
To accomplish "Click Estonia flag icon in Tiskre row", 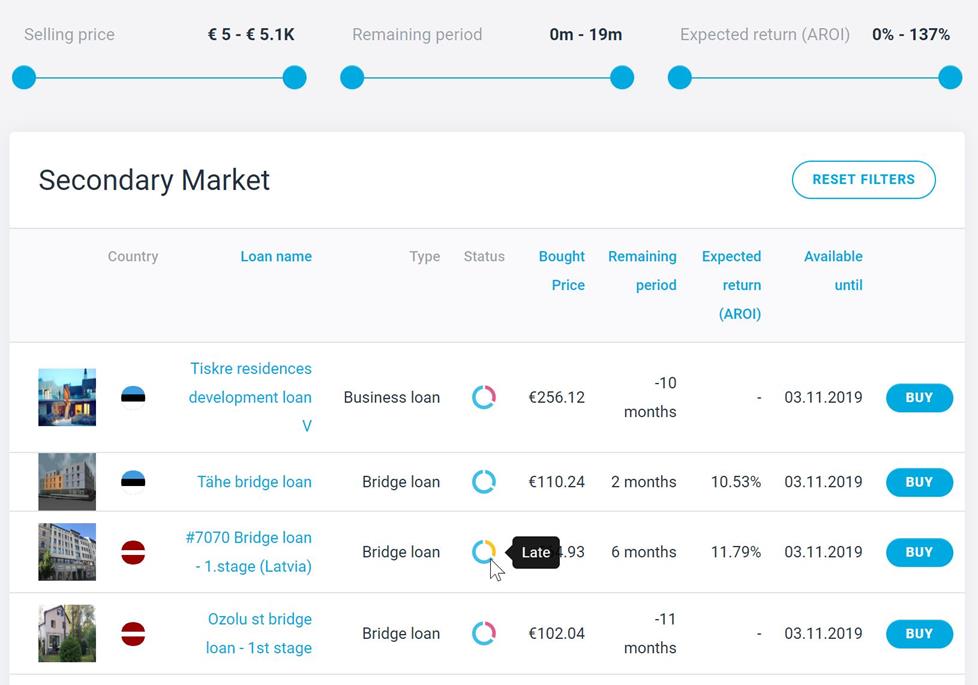I will 133,397.
